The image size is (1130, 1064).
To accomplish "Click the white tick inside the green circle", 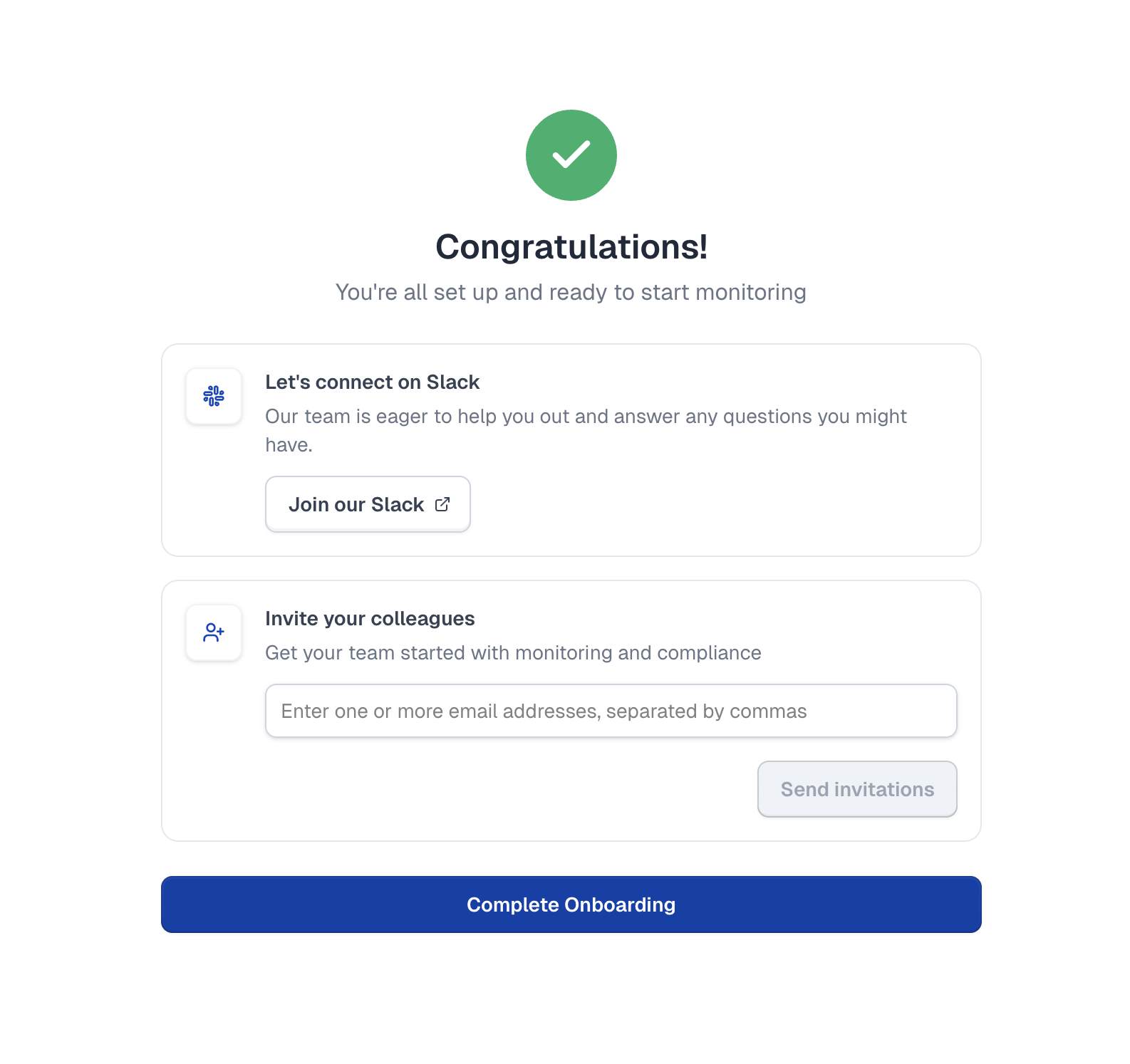I will 571,154.
